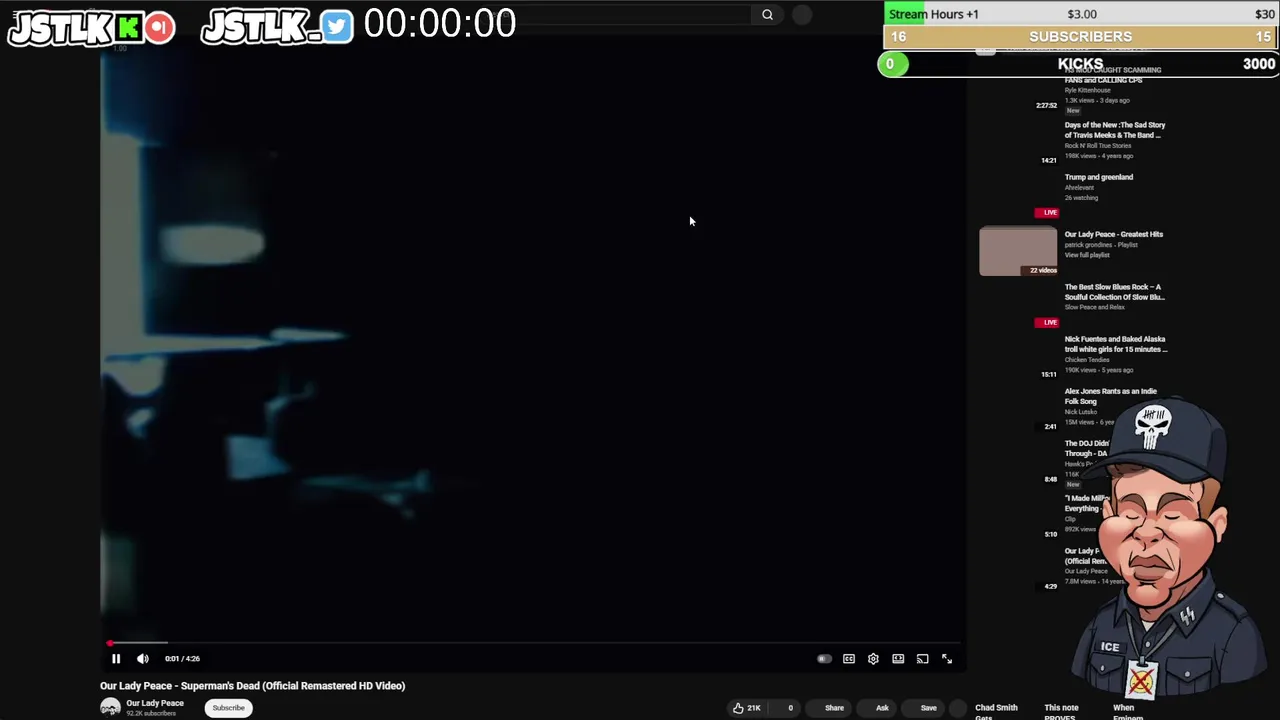Click the 14:21 duration thumbnail

[x=1048, y=160]
